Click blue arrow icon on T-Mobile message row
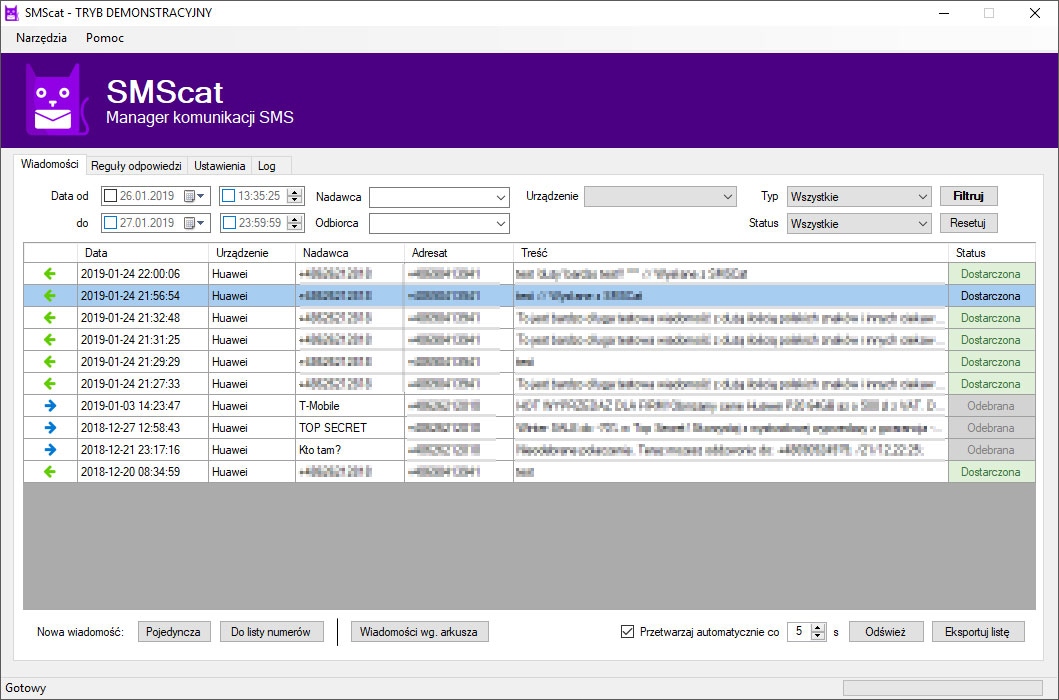This screenshot has height=700, width=1059. pos(50,406)
